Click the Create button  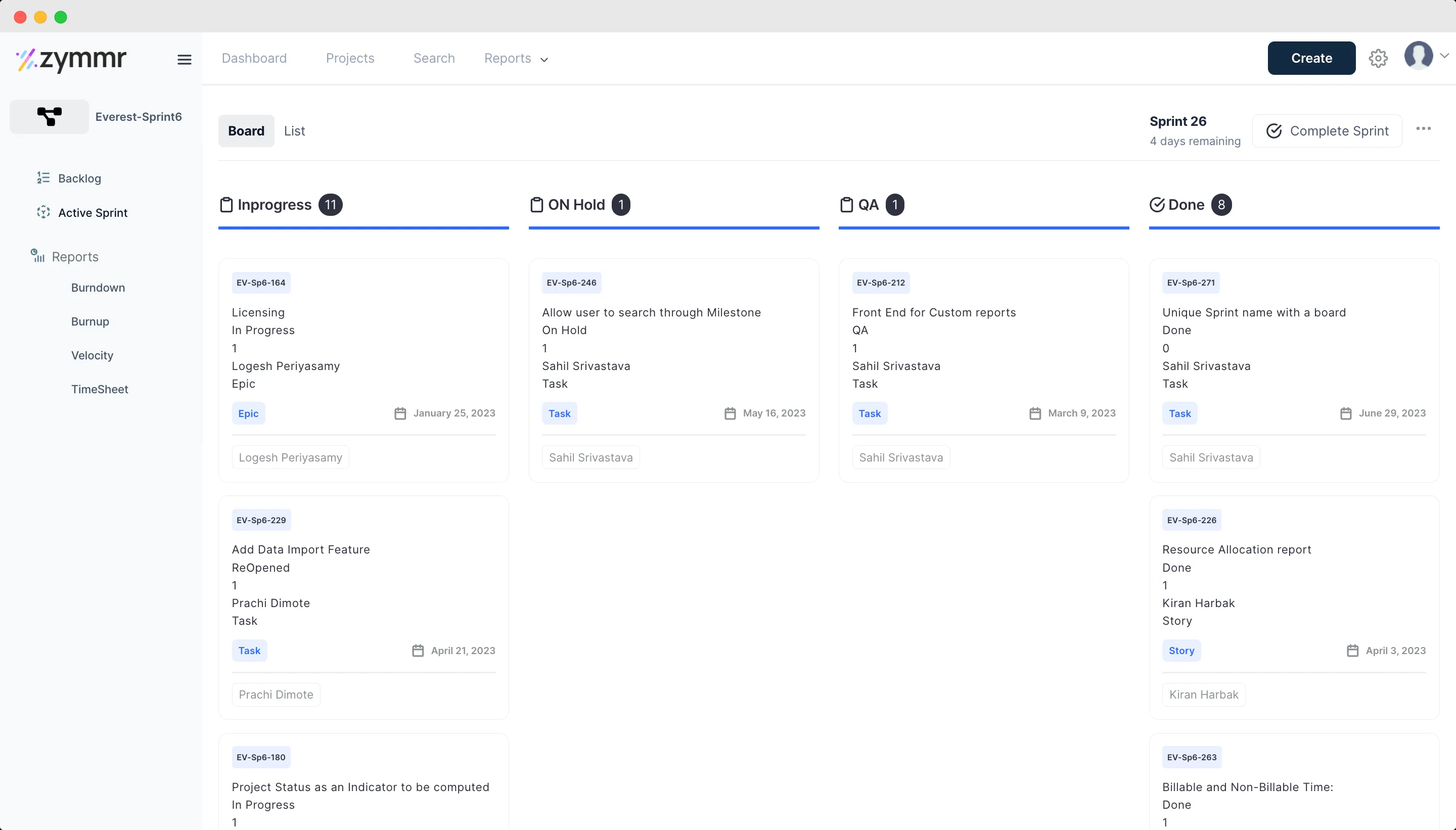1311,58
